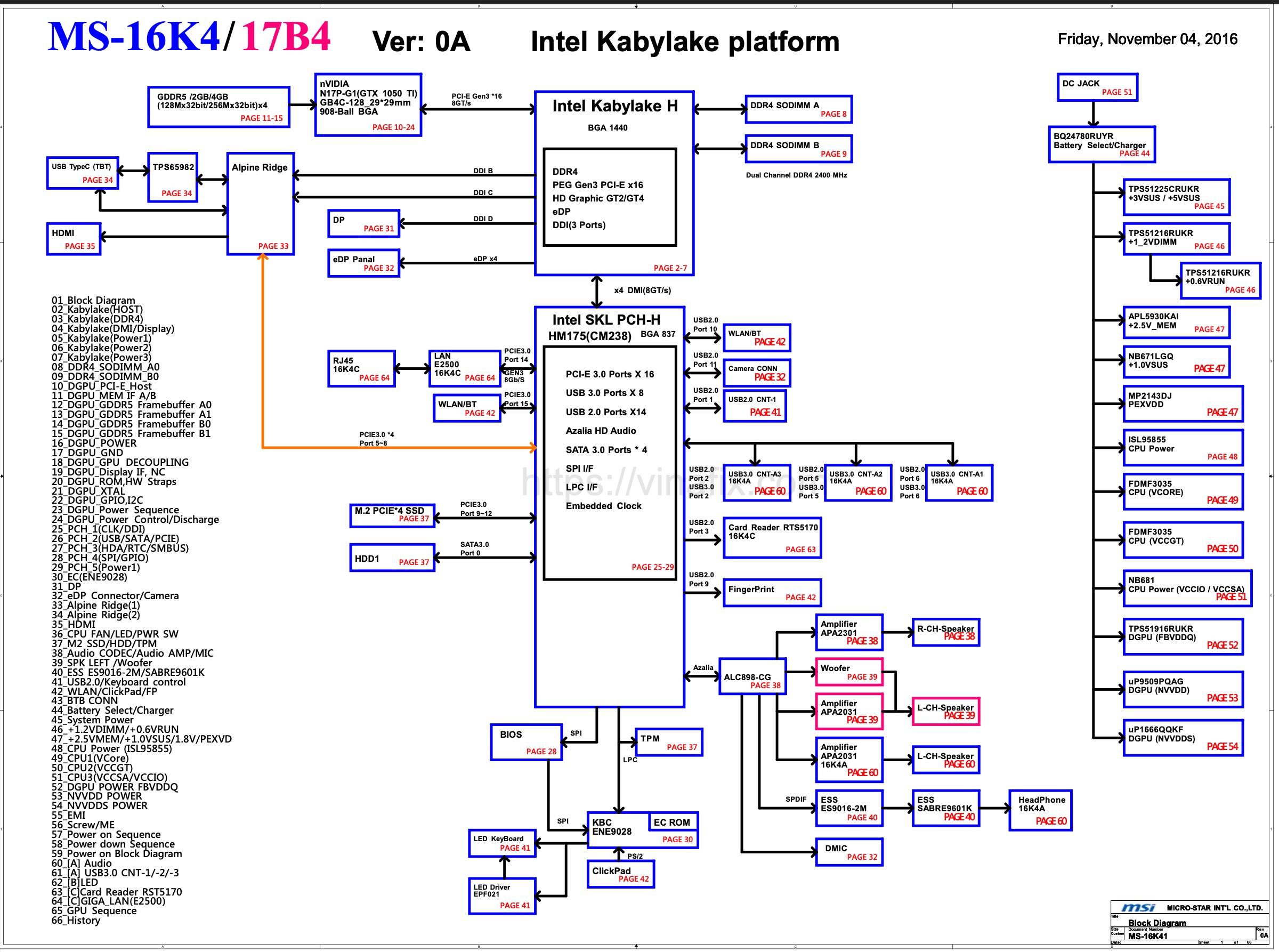
Task: Click the eDP Panal block
Action: 363,263
